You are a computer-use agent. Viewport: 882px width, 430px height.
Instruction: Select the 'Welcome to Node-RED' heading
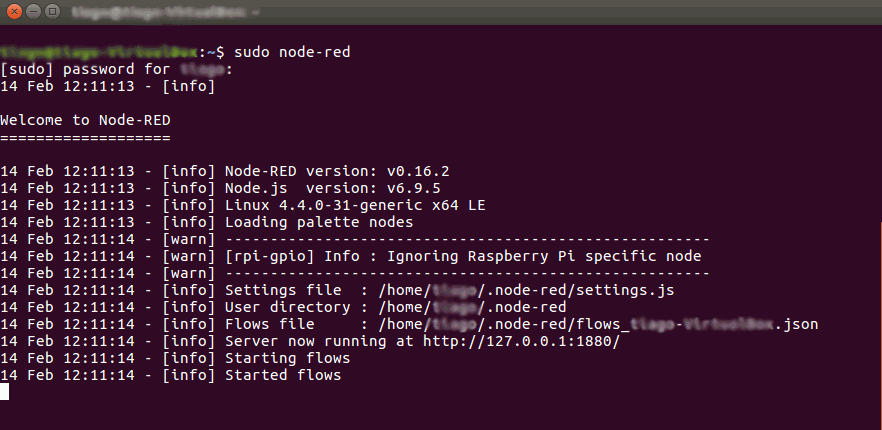pyautogui.click(x=85, y=120)
